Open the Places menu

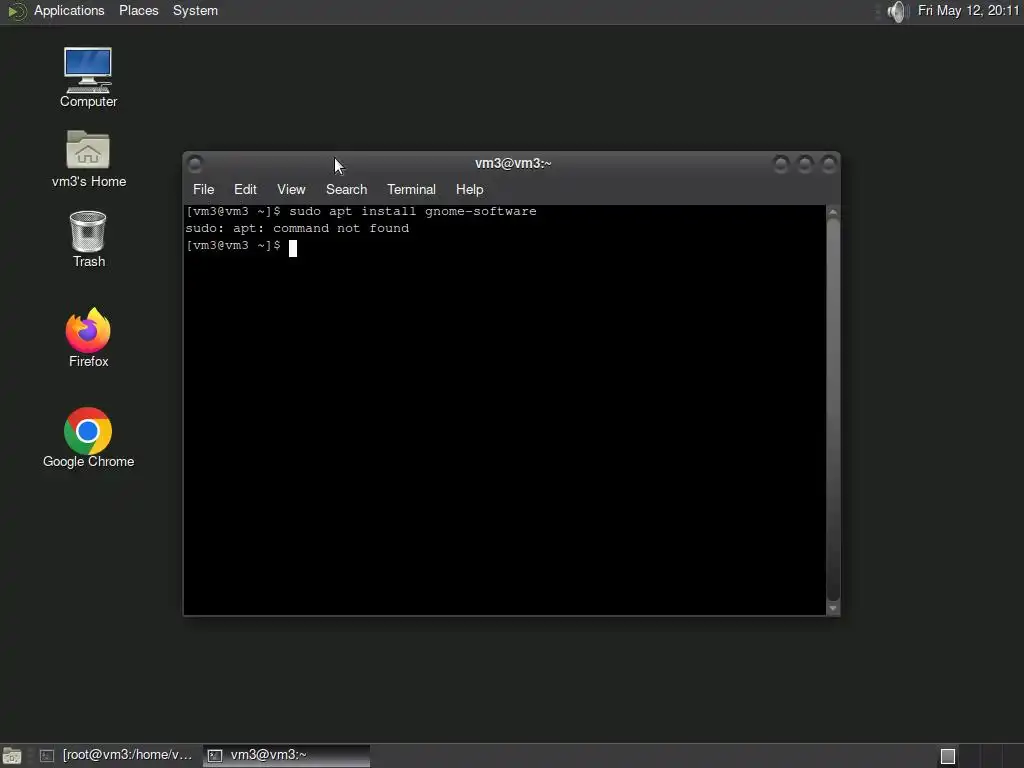(x=138, y=11)
